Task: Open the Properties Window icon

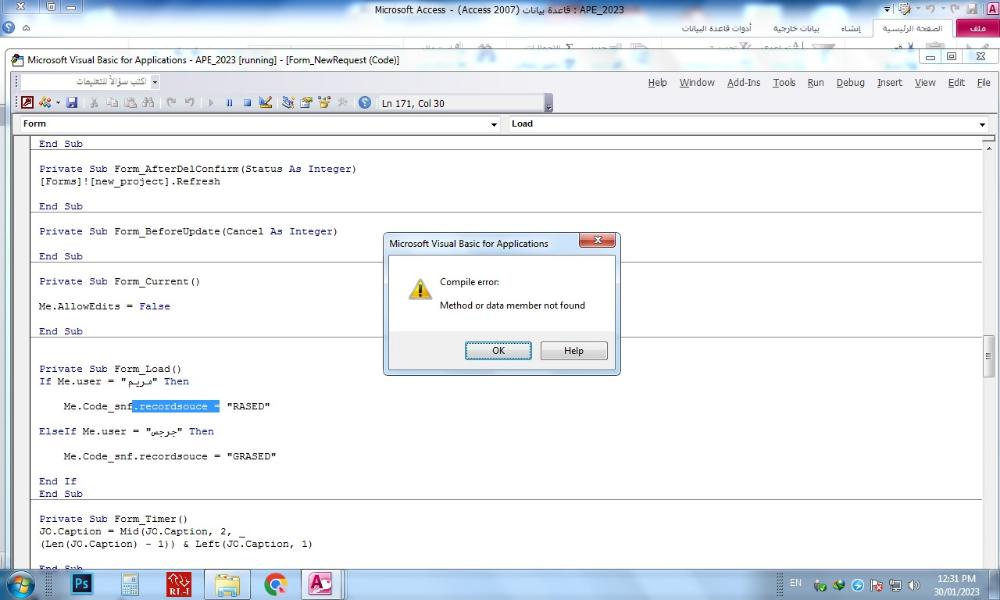Action: pos(306,103)
